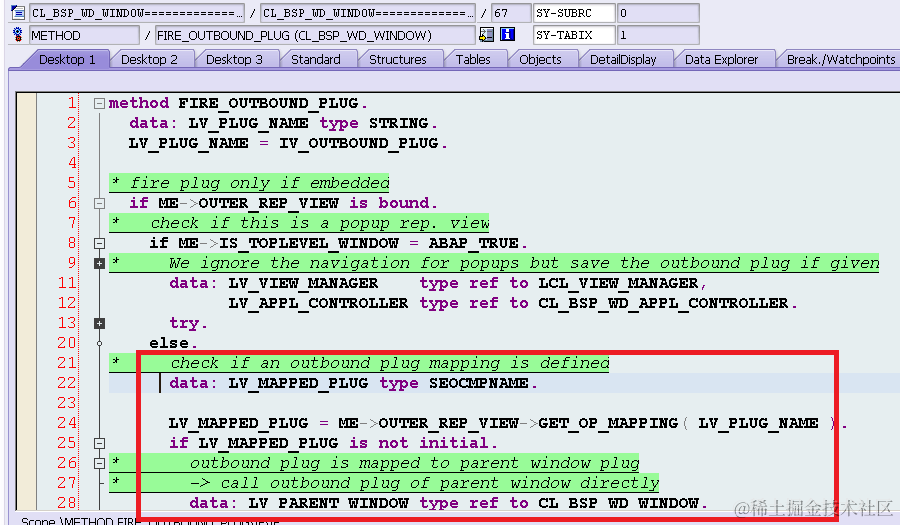Click the SY-TABIX value field showing 1

click(658, 35)
